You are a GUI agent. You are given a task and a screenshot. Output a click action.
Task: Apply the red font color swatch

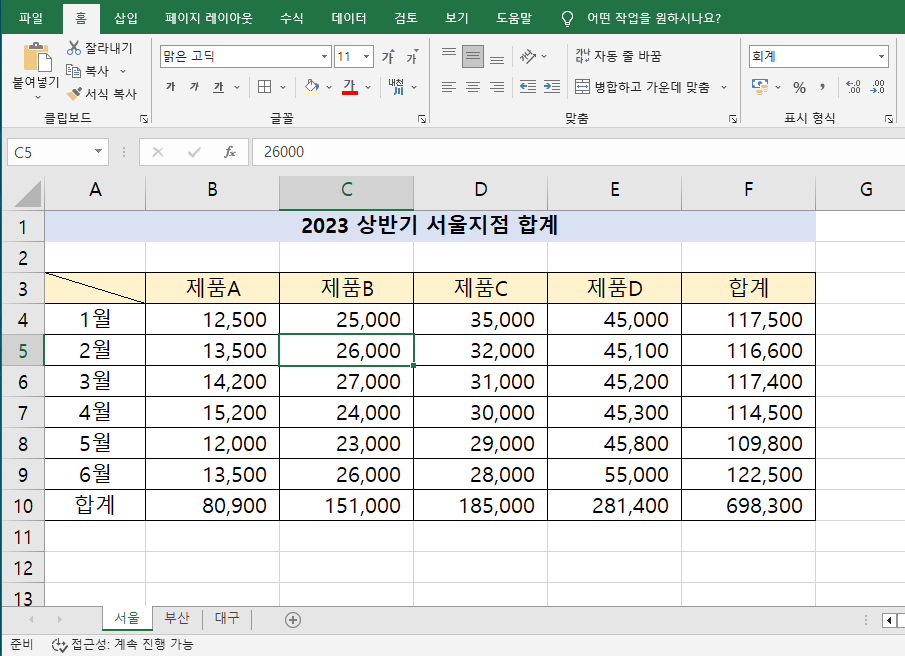pos(350,87)
